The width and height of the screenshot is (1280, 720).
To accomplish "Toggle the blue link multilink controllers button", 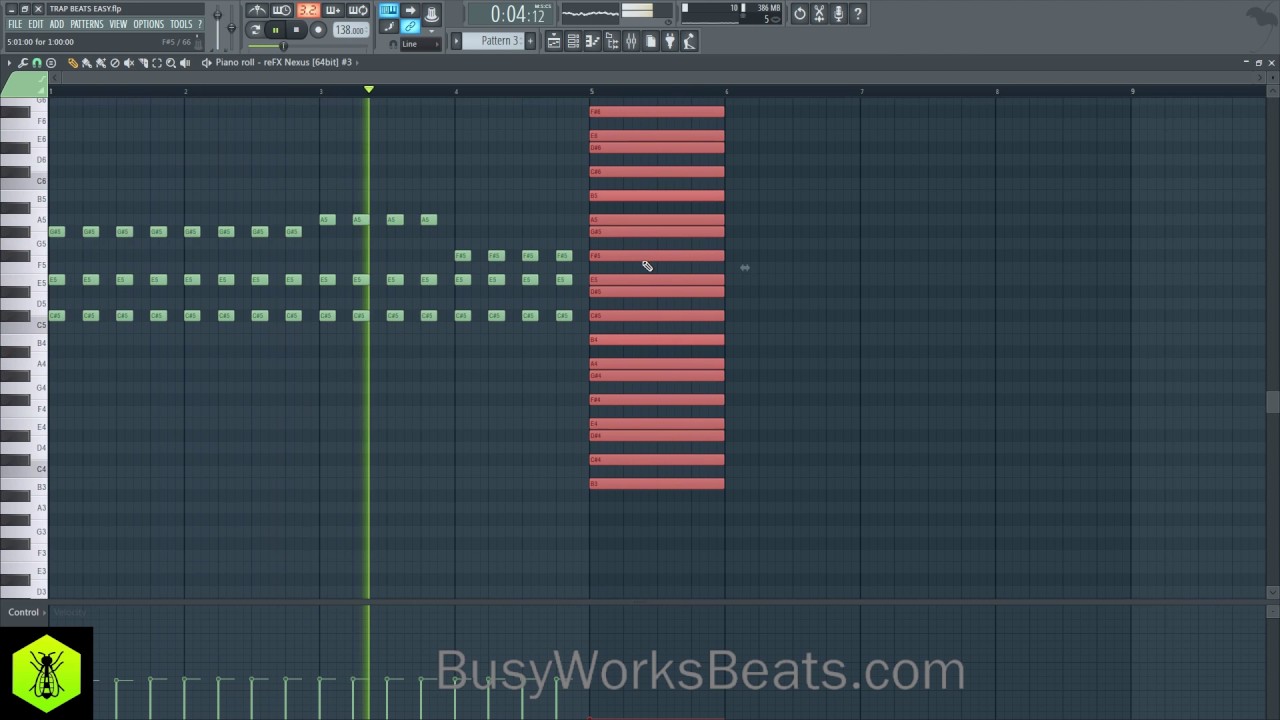I will [x=410, y=27].
